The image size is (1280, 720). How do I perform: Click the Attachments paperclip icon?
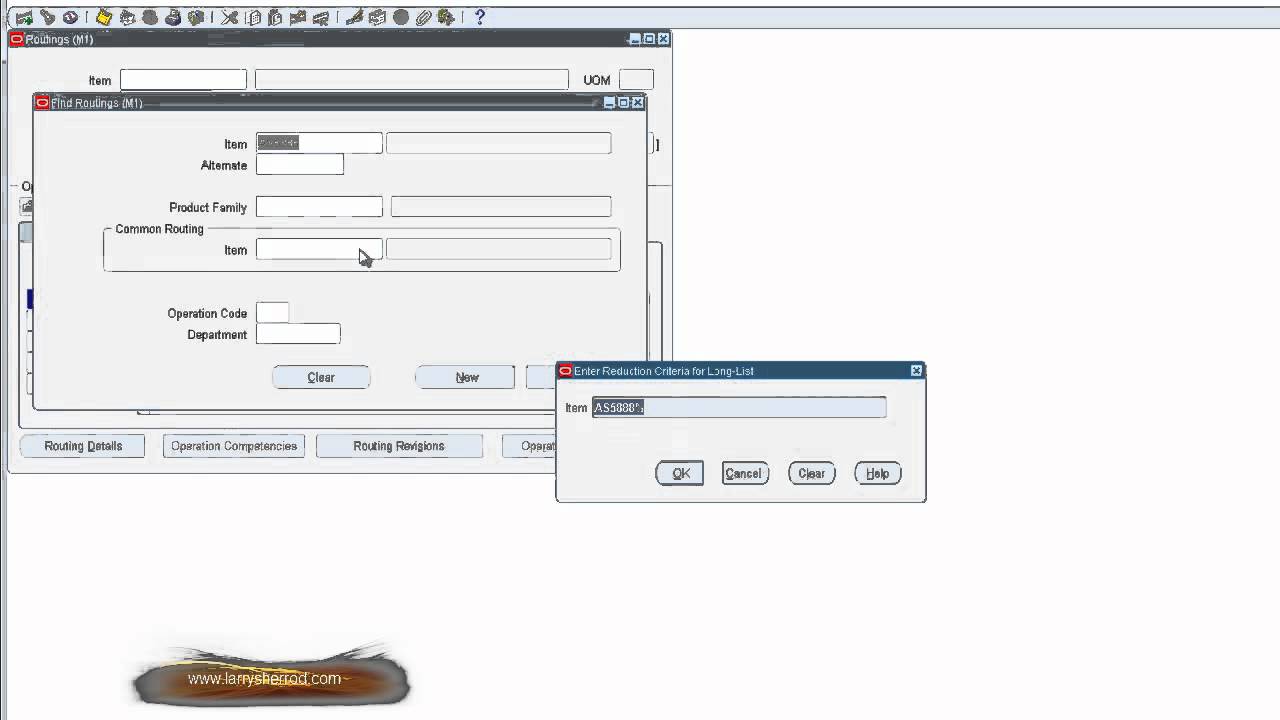point(423,18)
